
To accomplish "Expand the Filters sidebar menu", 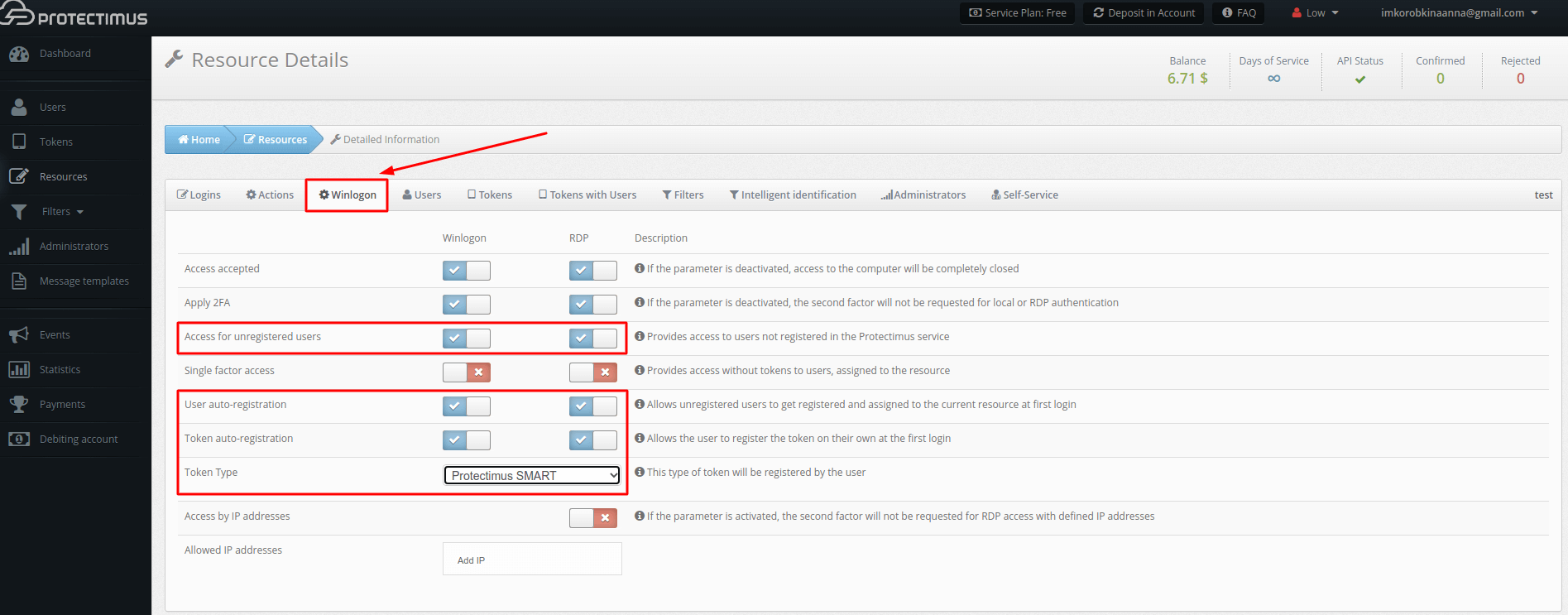I will [x=63, y=212].
